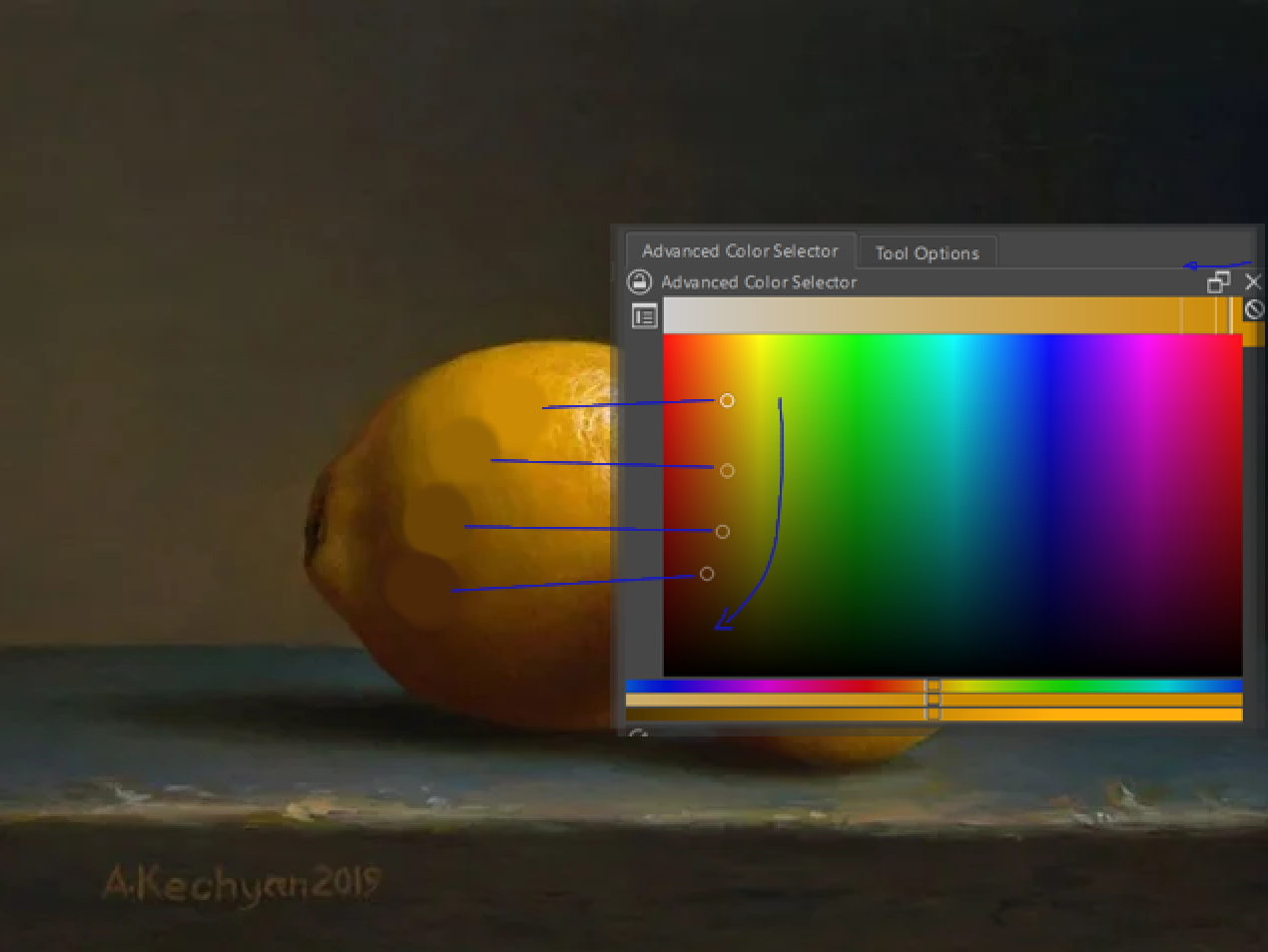Open the color selector settings icon

[645, 316]
